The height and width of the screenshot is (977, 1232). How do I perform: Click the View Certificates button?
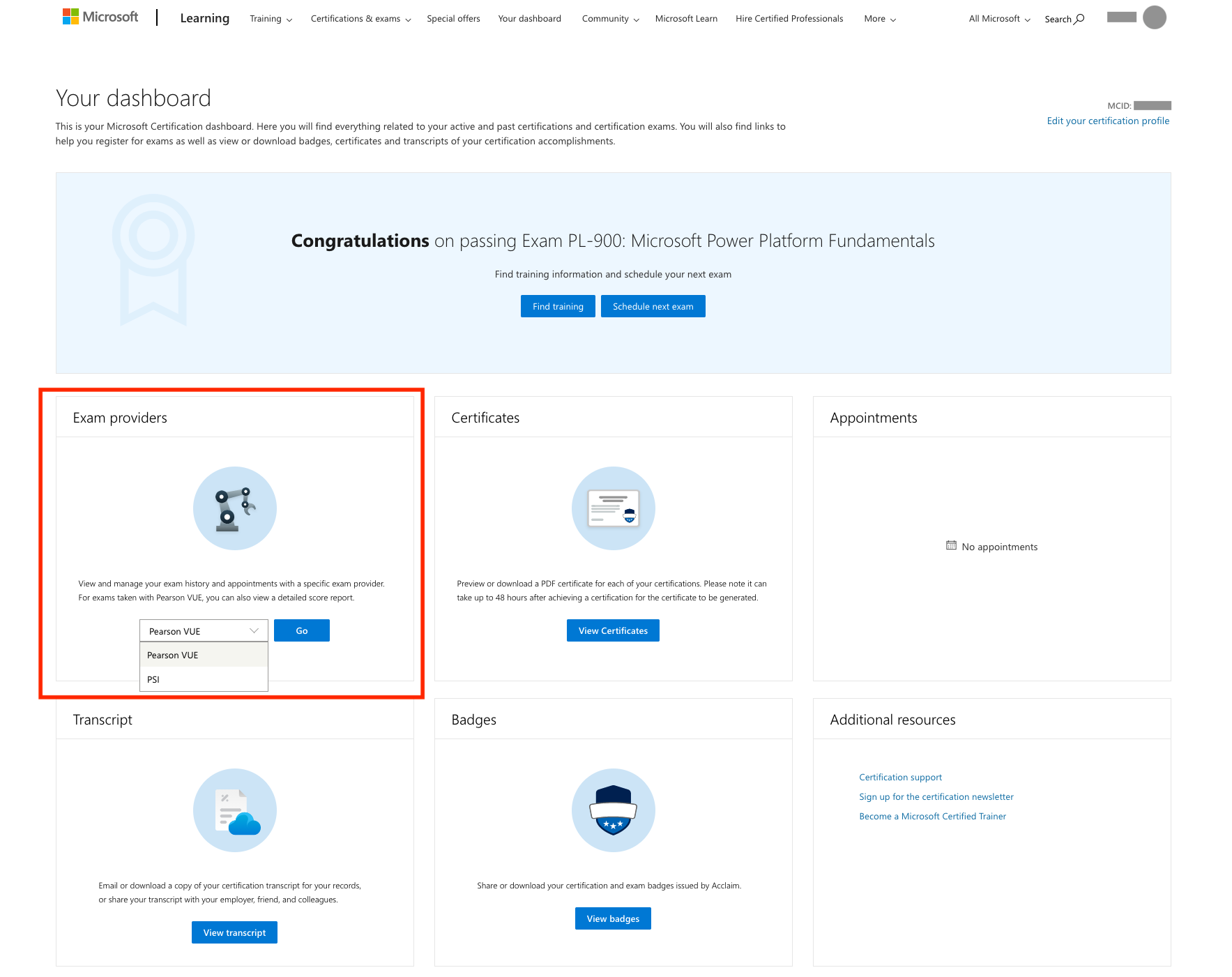tap(613, 630)
